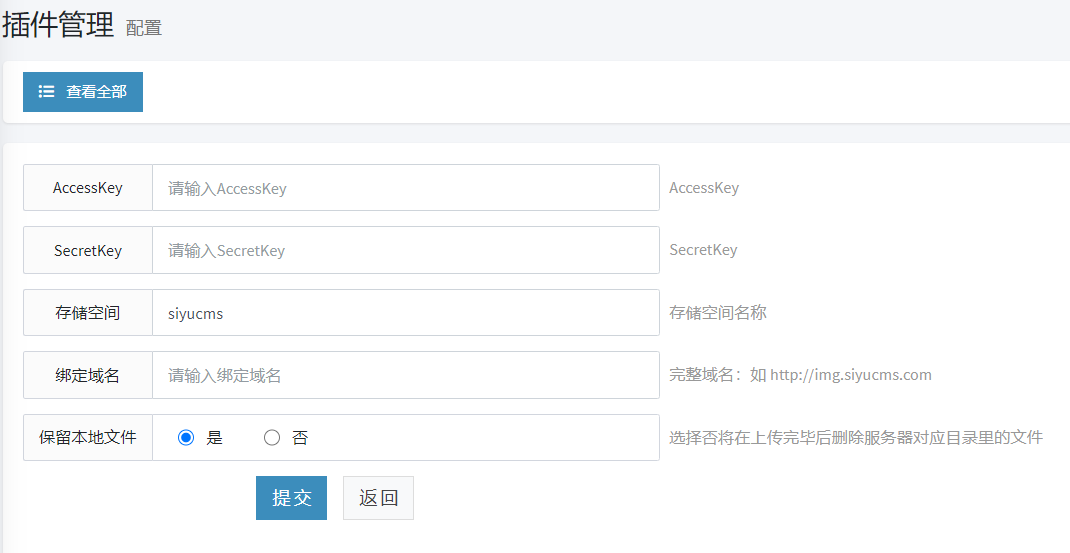This screenshot has width=1070, height=553.
Task: Submit the form with 提交 button
Action: pyautogui.click(x=291, y=498)
